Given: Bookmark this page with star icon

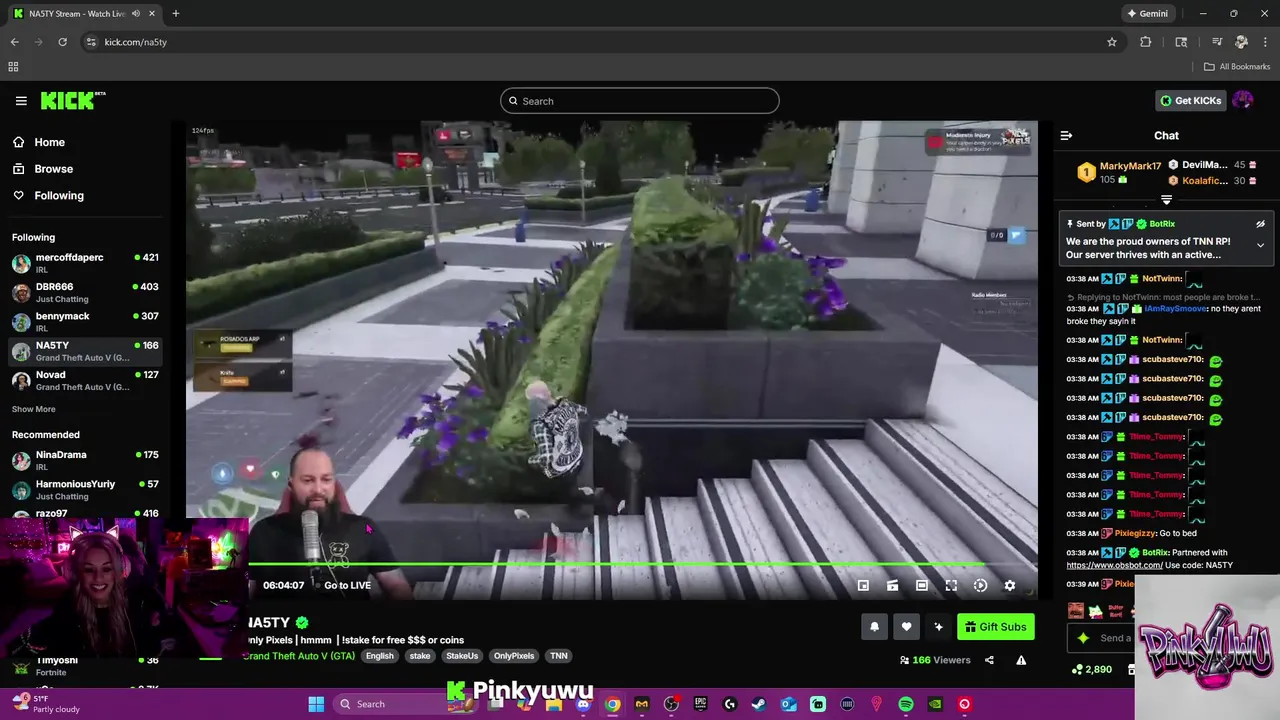Looking at the screenshot, I should (1111, 42).
